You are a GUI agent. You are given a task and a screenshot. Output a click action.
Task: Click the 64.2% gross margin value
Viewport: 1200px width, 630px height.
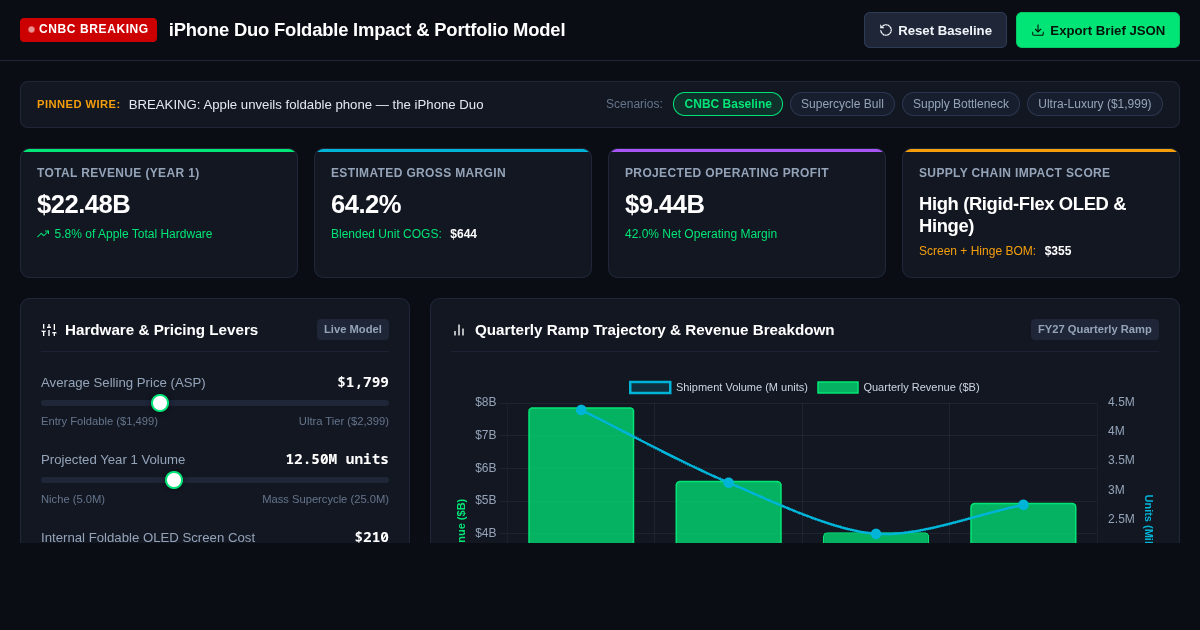[x=366, y=204]
